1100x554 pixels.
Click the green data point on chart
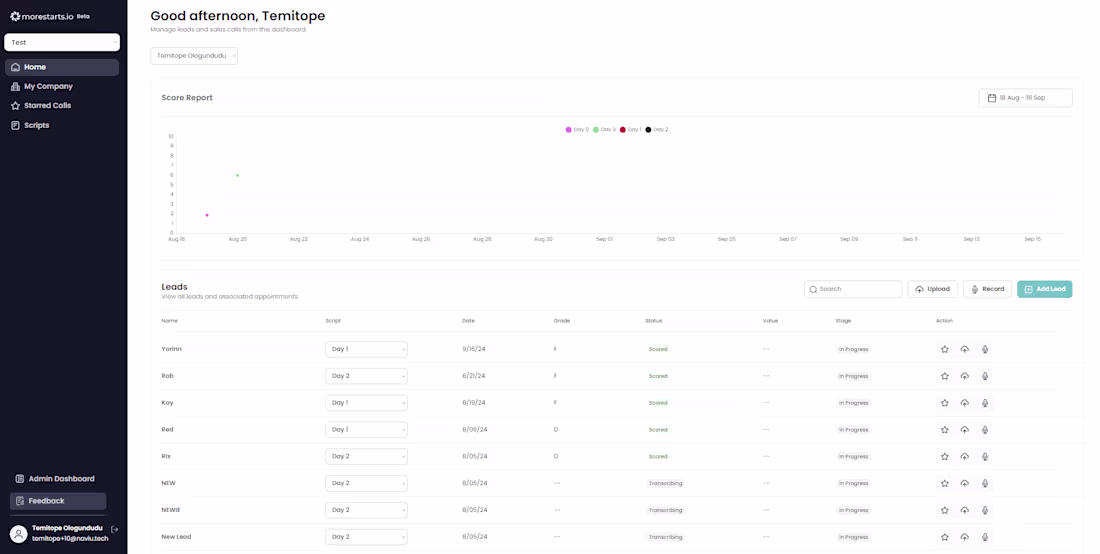pyautogui.click(x=238, y=175)
